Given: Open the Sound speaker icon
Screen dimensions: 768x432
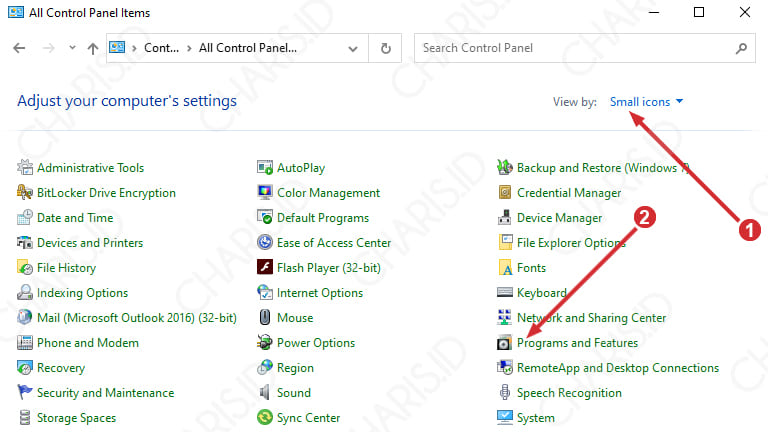Looking at the screenshot, I should click(x=265, y=392).
